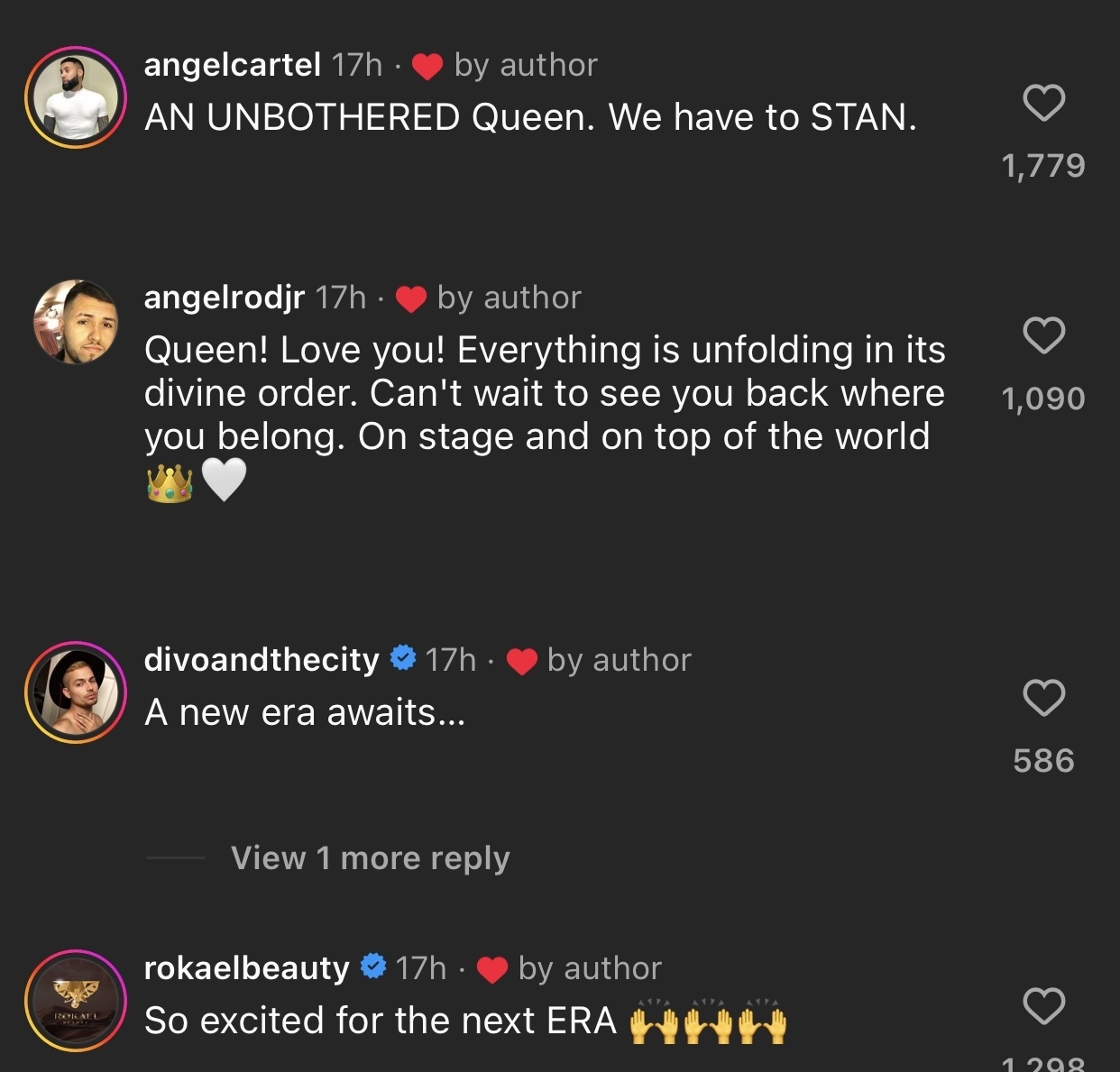This screenshot has width=1120, height=1072.
Task: Click red author-like heart on divoandthecity's comment
Action: pos(522,662)
